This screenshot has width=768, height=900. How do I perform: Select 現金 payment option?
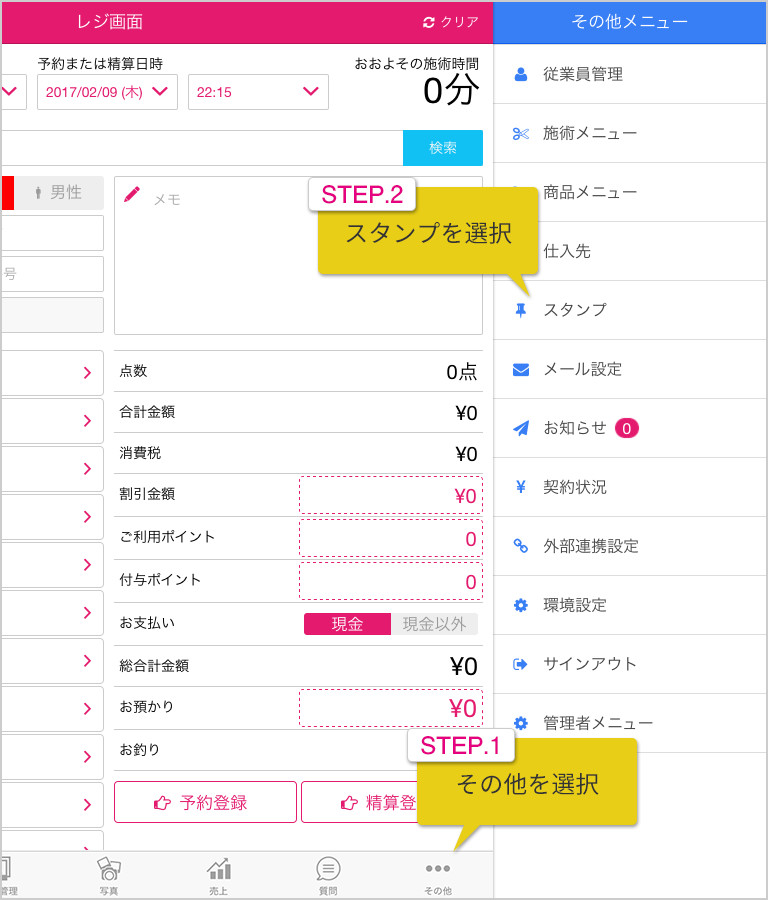(347, 624)
